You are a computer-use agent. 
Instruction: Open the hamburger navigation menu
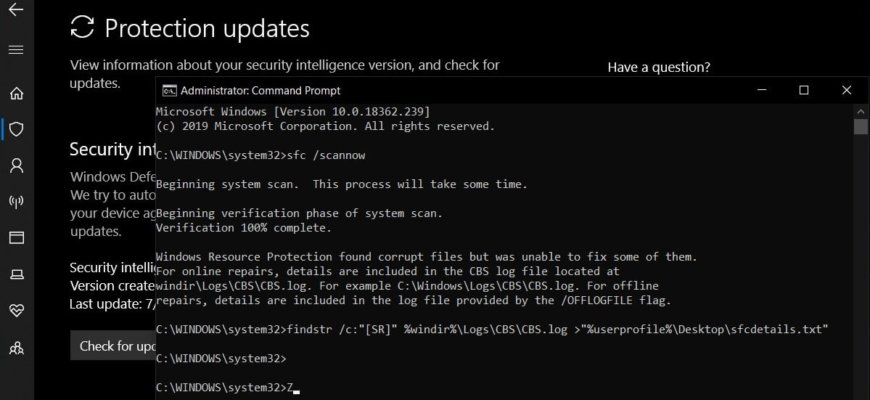(16, 50)
